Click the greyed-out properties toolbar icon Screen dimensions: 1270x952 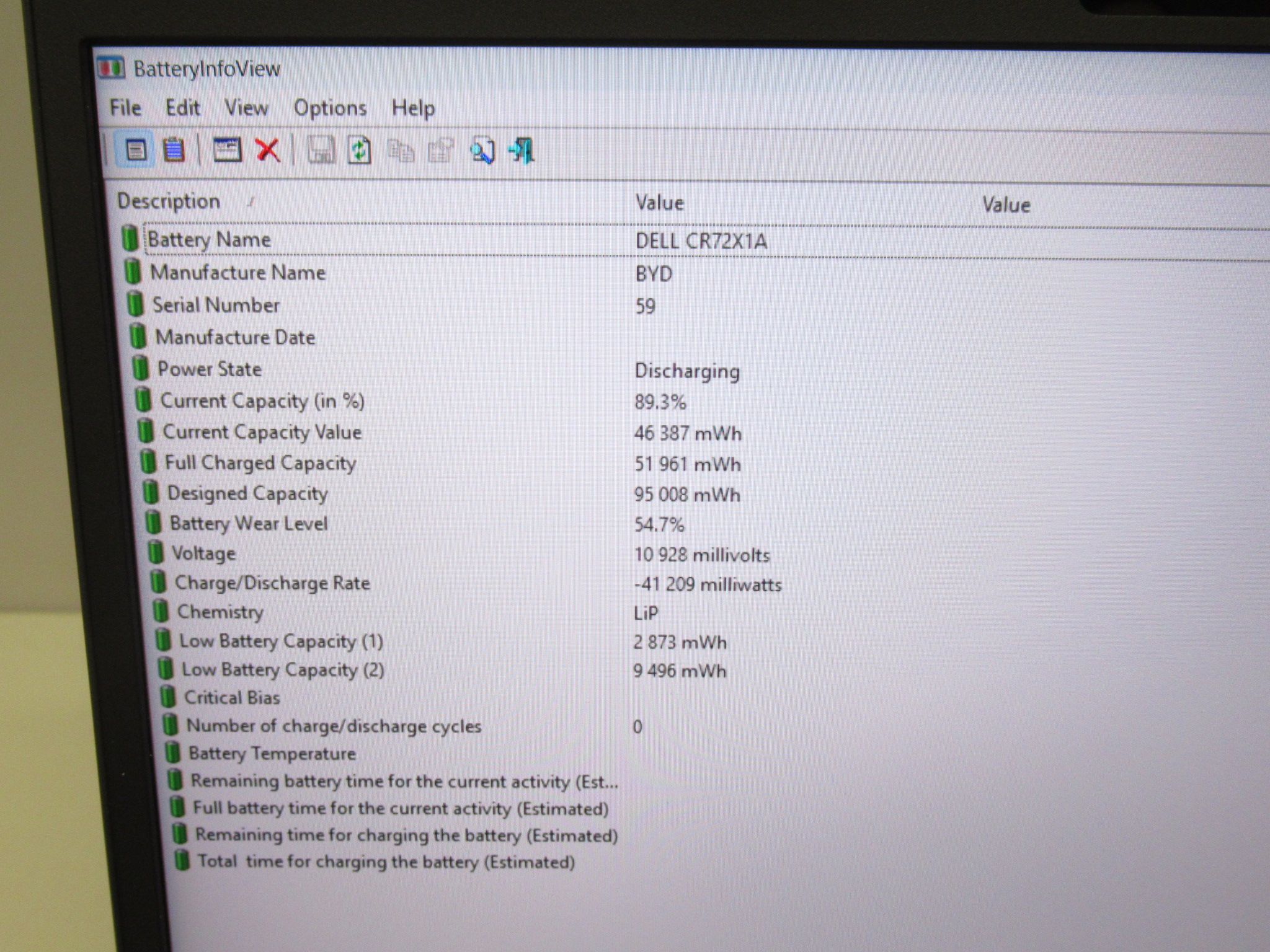click(x=440, y=151)
